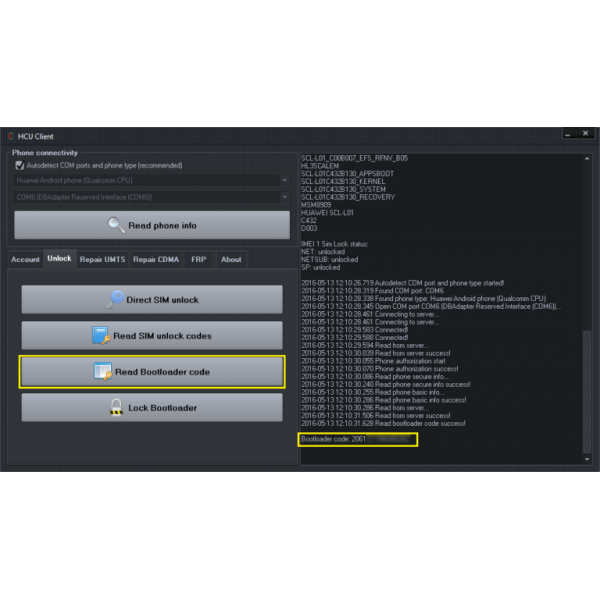Click the 'NETSUB: unlocked' log line

[x=329, y=259]
